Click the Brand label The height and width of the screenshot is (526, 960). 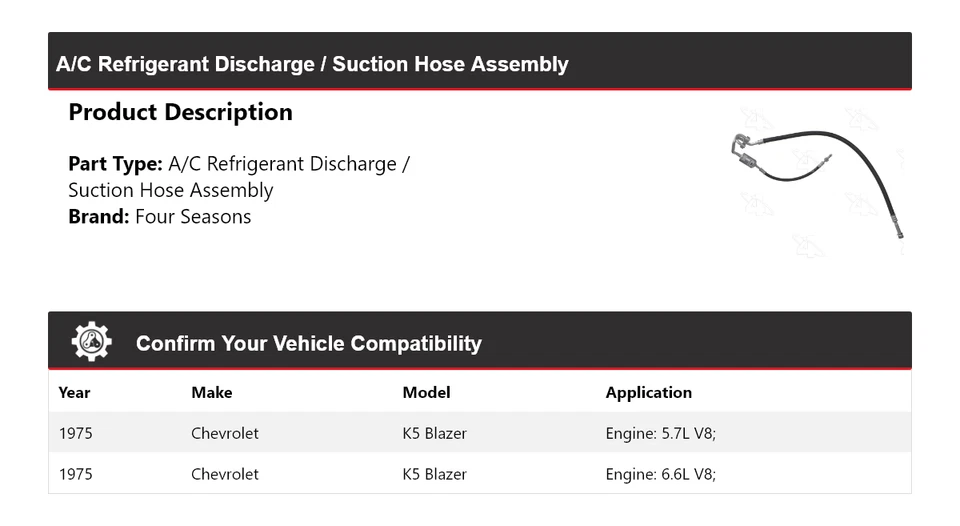[99, 217]
